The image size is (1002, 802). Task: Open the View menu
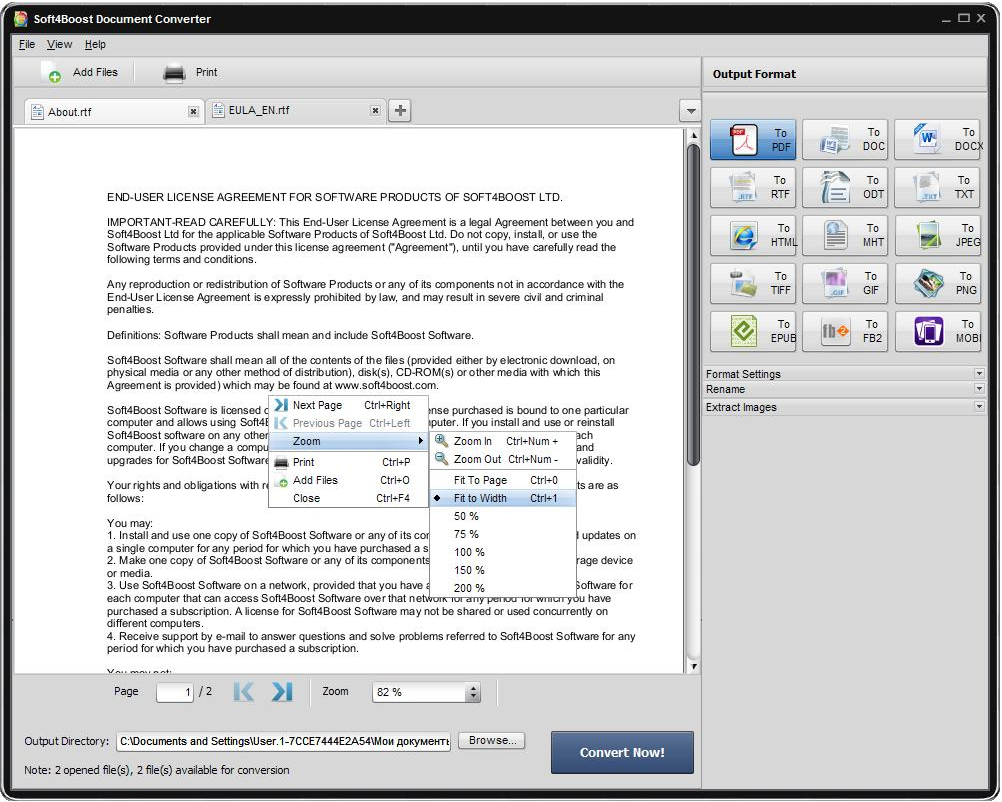59,44
